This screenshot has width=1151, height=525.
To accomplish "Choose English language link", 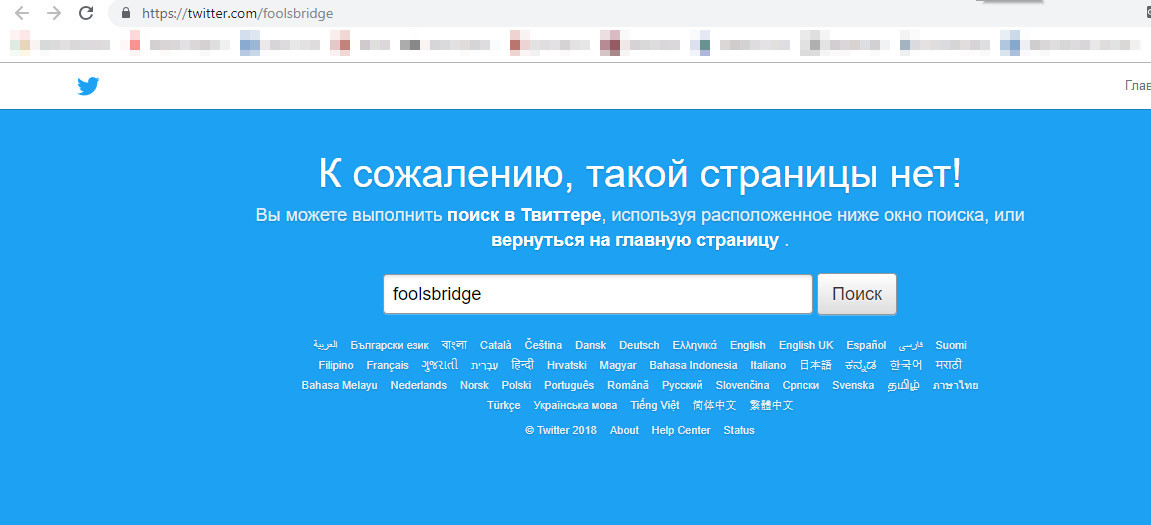I will click(x=748, y=345).
